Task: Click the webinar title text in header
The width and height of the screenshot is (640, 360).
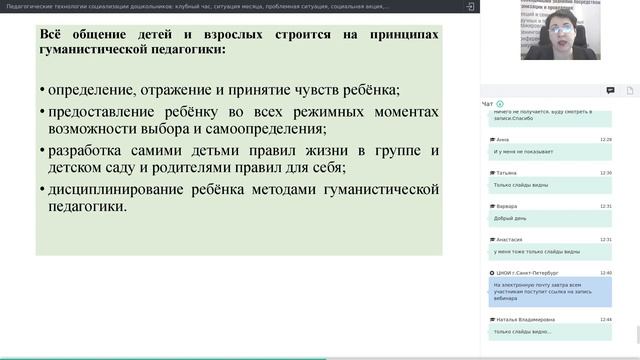Action: point(198,7)
